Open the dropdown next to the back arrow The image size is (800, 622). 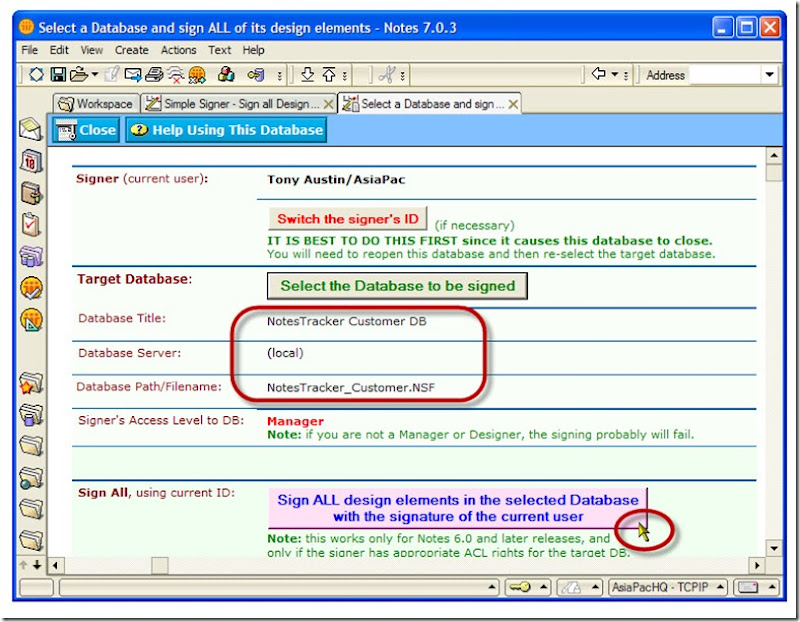coord(615,74)
